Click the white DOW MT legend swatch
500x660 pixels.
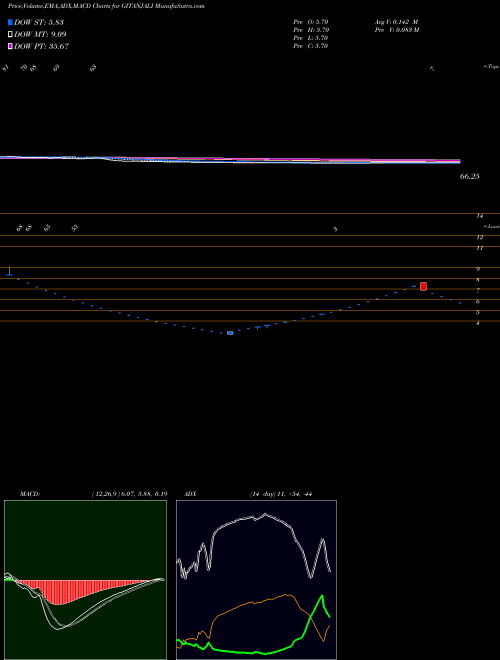click(10, 35)
